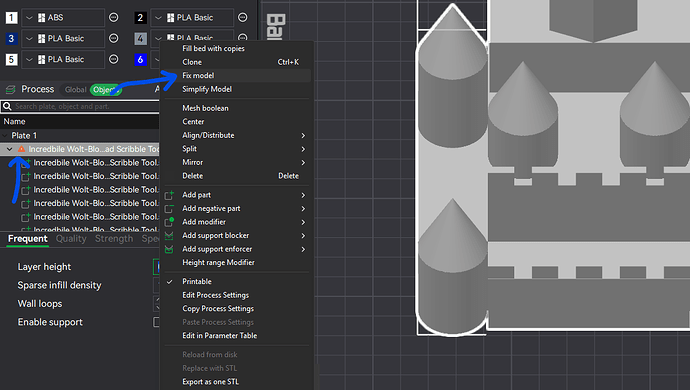690x390 pixels.
Task: Click the edit icon beside filament 5 PLA Basic
Action: click(114, 59)
